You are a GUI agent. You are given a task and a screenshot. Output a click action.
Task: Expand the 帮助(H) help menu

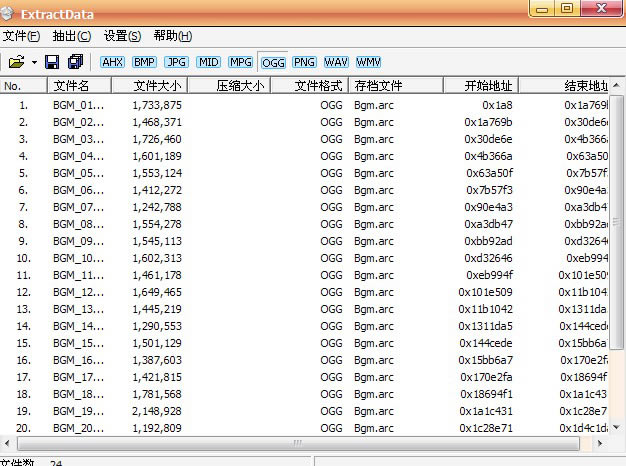(172, 36)
